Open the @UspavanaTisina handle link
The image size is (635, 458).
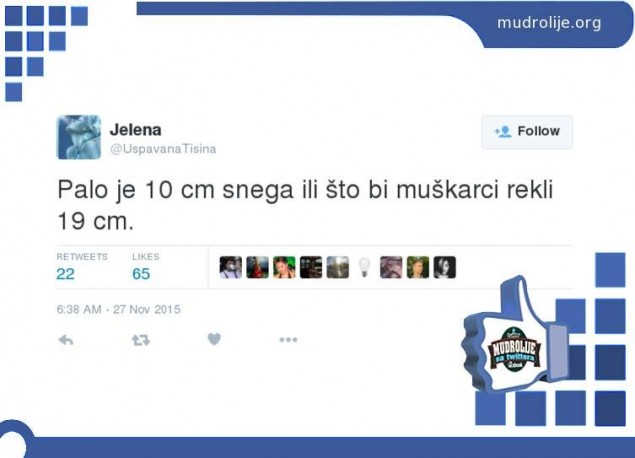(163, 149)
